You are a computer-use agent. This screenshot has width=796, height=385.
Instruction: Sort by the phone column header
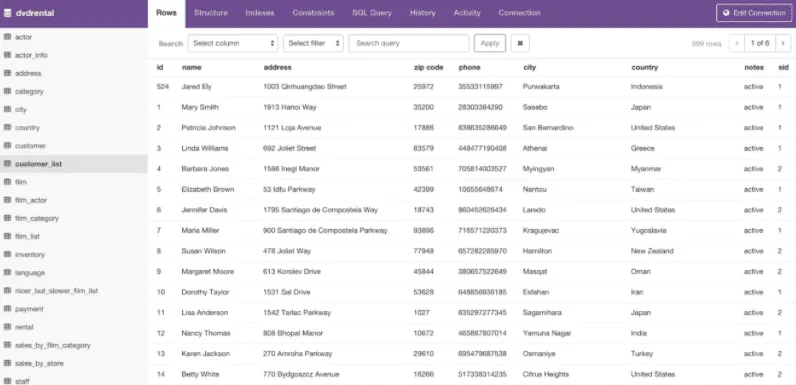click(x=469, y=67)
